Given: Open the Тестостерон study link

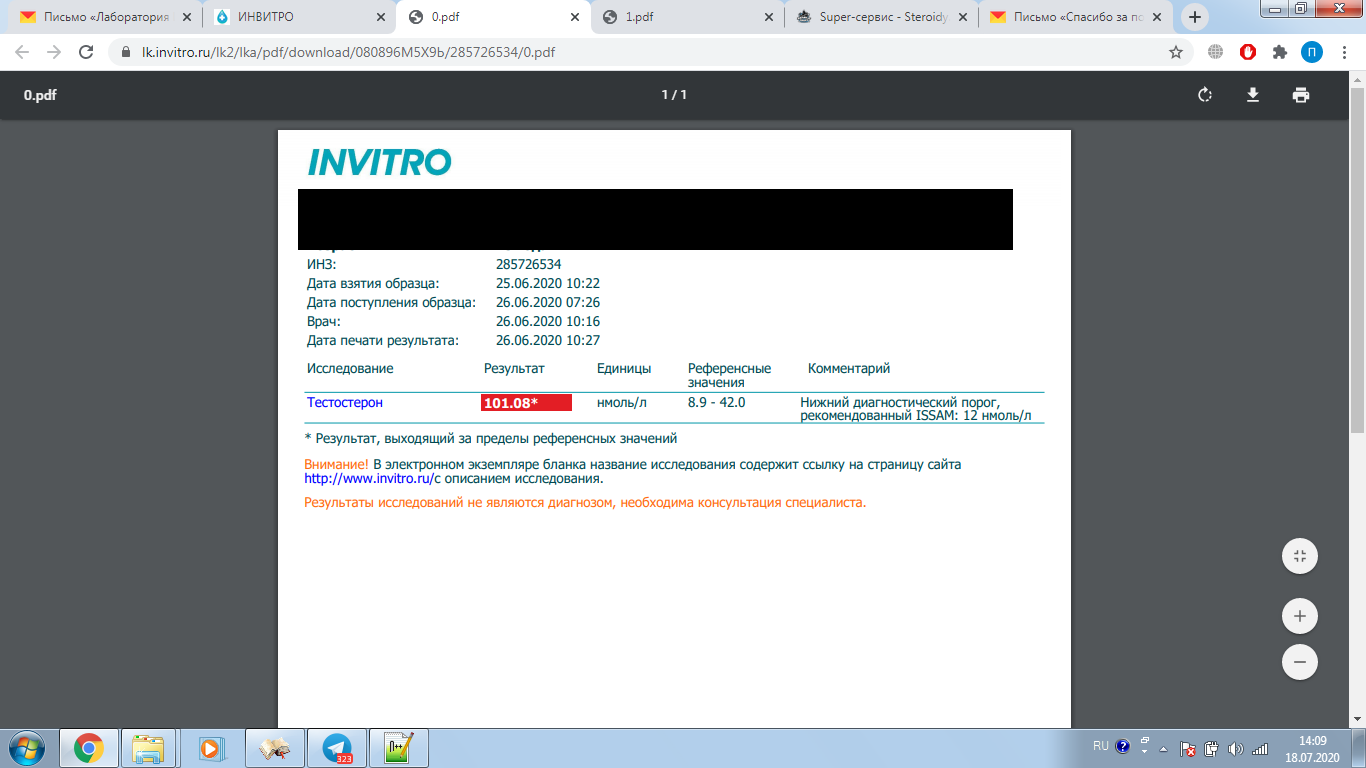Looking at the screenshot, I should pyautogui.click(x=344, y=403).
